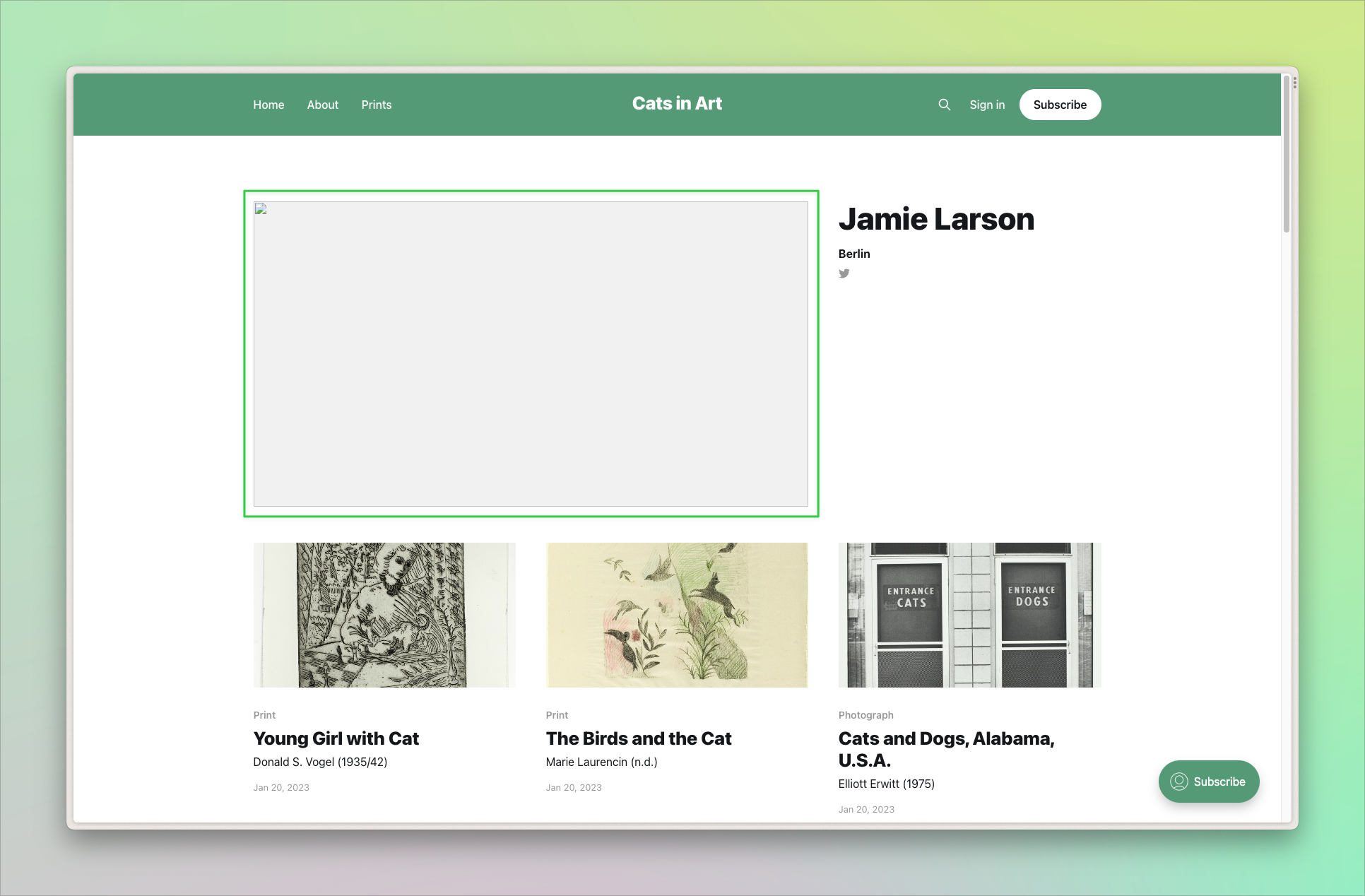Viewport: 1365px width, 896px height.
Task: Click the Marie Laurencin print thumbnail
Action: click(676, 614)
